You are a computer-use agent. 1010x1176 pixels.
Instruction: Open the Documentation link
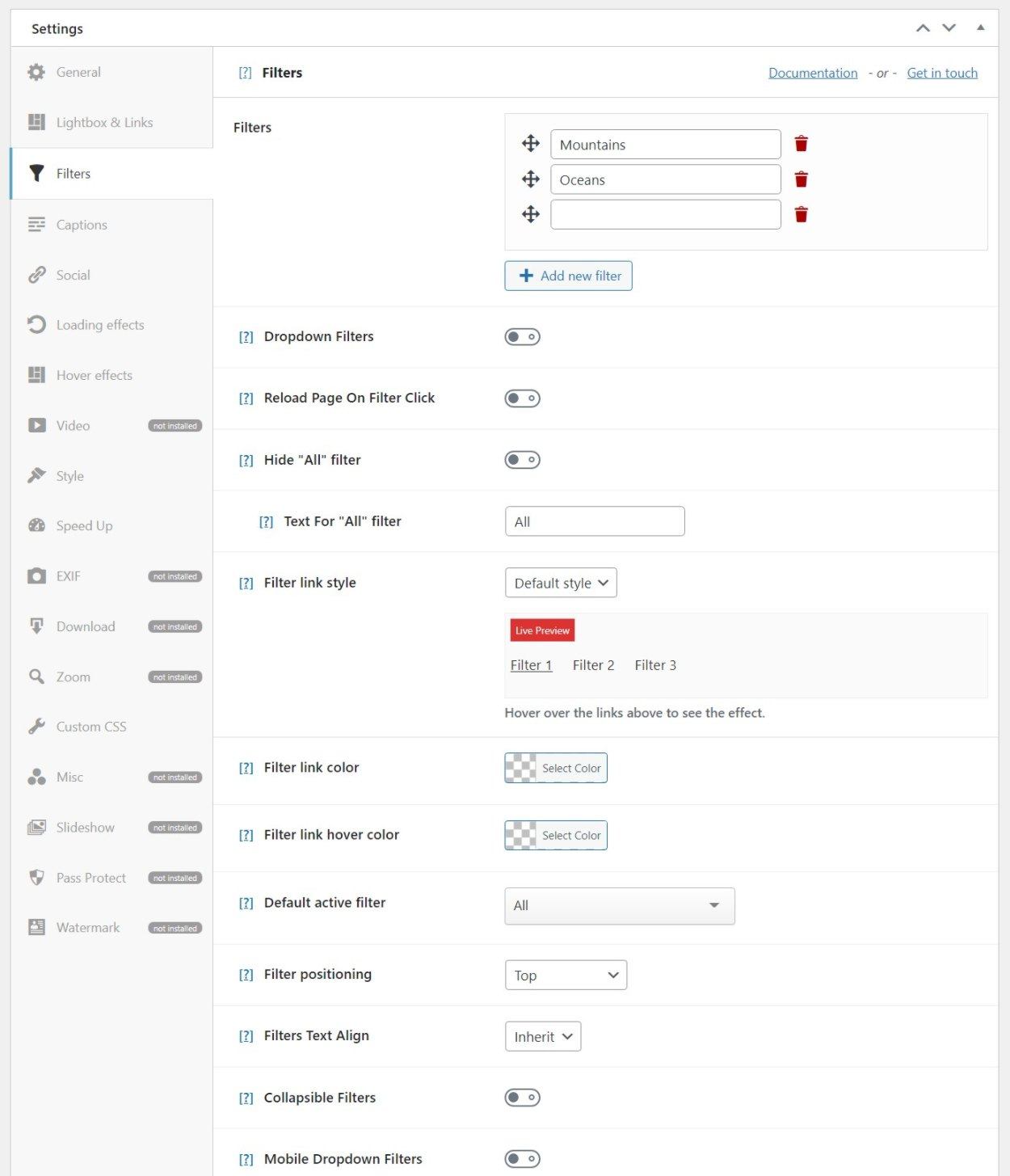pyautogui.click(x=813, y=73)
